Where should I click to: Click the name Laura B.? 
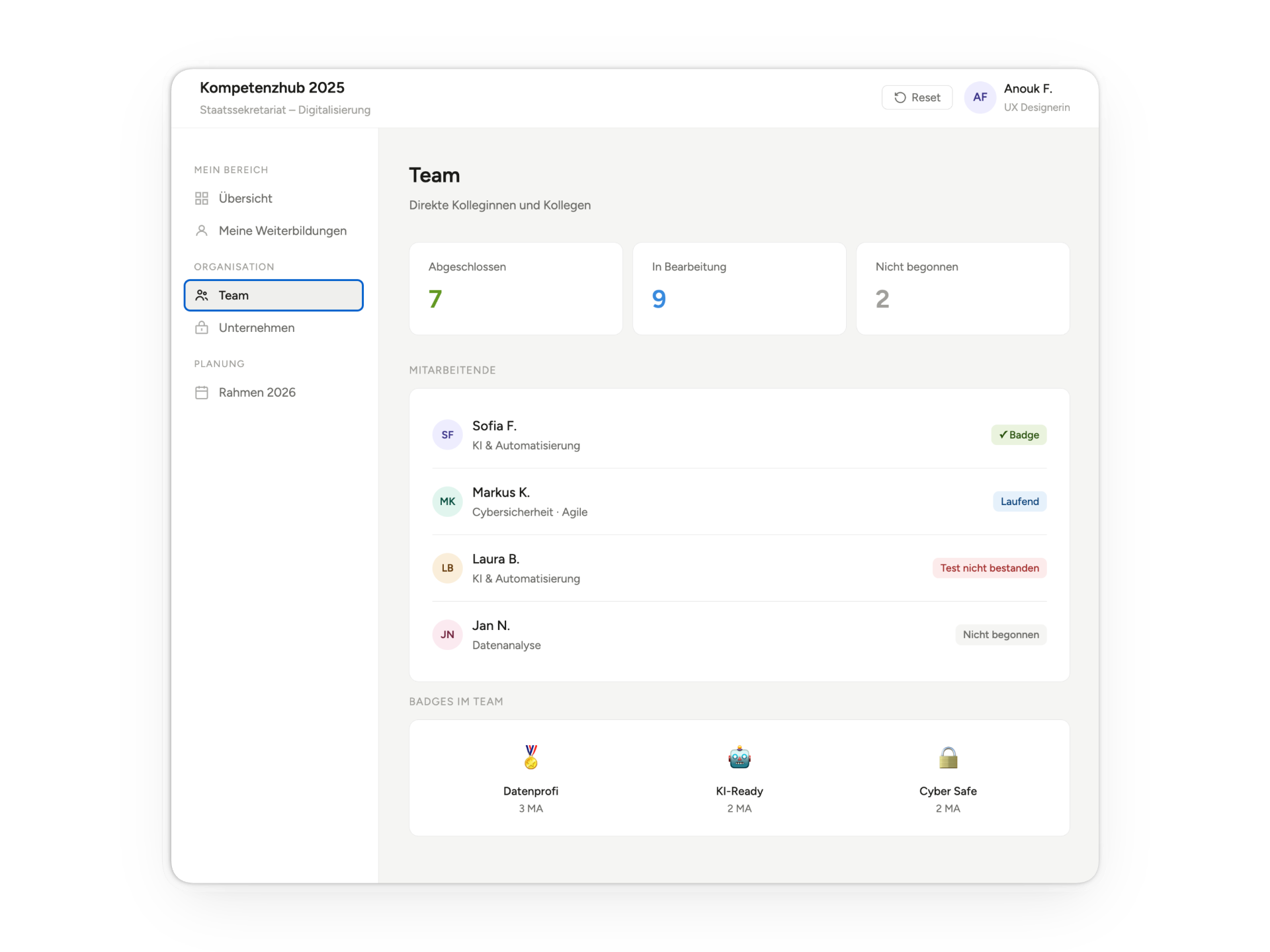(x=495, y=559)
